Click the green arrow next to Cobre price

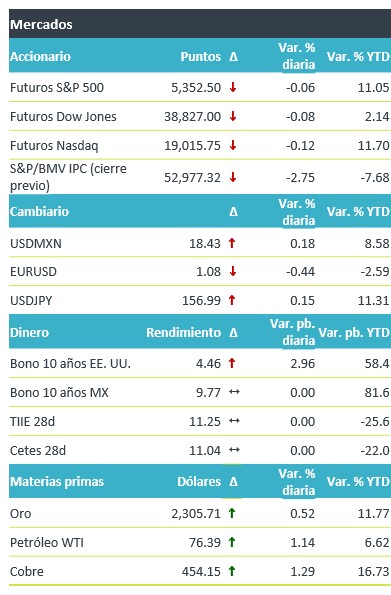pos(232,571)
